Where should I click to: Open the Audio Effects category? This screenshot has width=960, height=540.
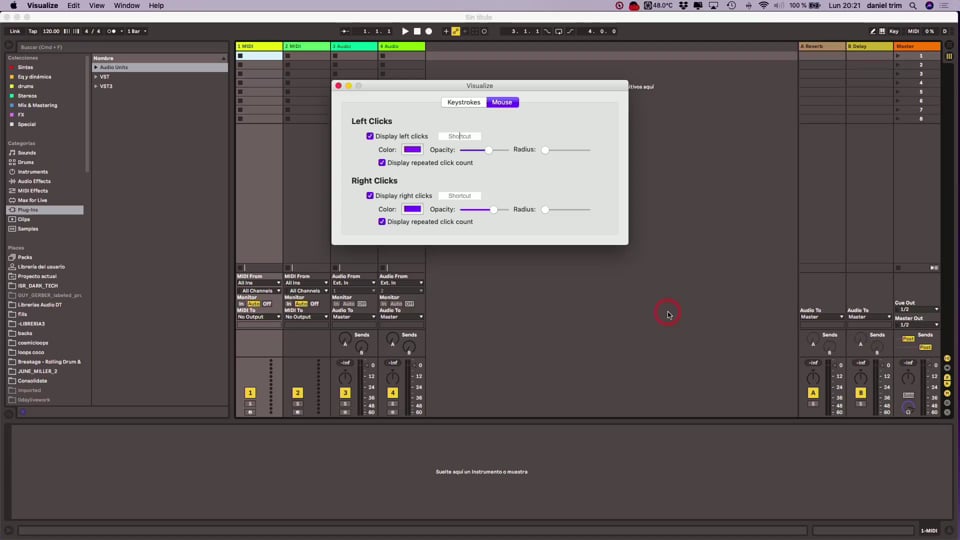point(30,181)
